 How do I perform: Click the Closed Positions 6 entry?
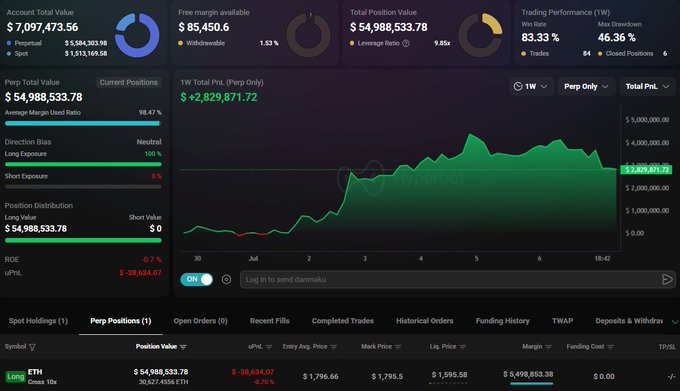[x=632, y=54]
